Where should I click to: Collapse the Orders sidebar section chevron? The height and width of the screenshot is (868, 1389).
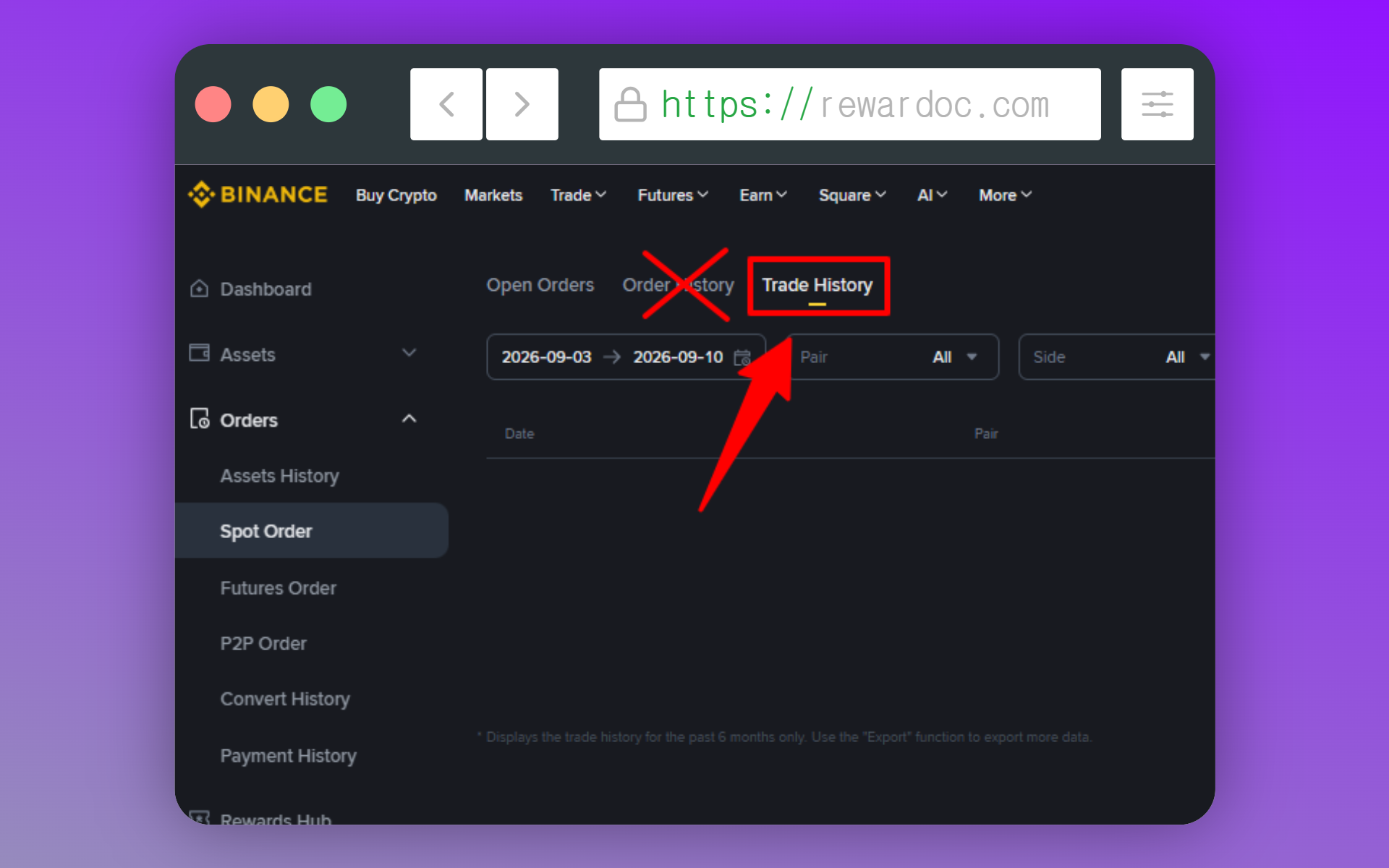tap(409, 419)
